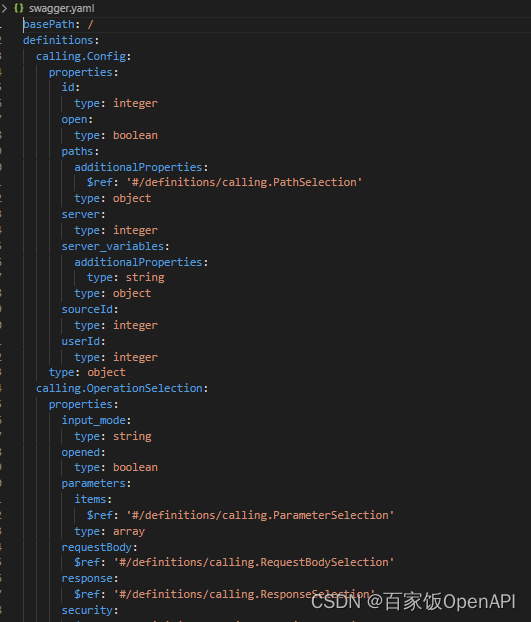Viewport: 531px width, 622px height.
Task: Click the userId property key
Action: click(x=83, y=342)
